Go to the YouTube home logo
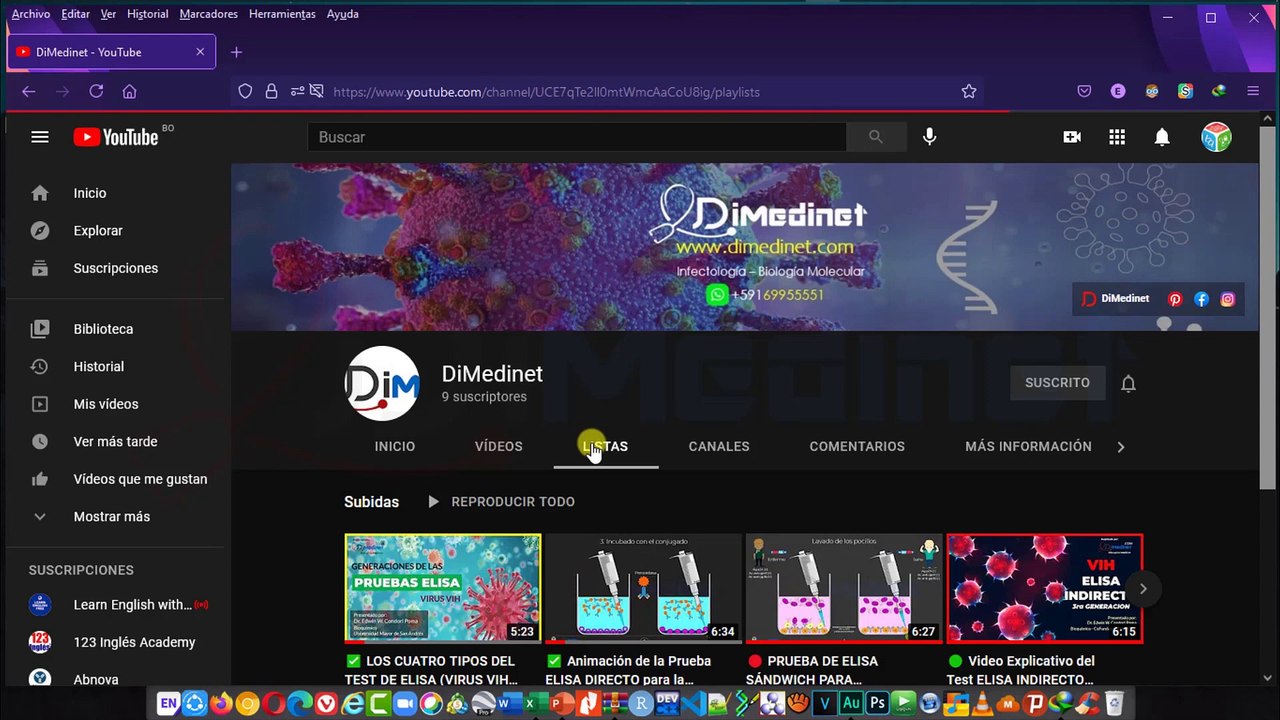This screenshot has height=720, width=1280. click(x=116, y=137)
